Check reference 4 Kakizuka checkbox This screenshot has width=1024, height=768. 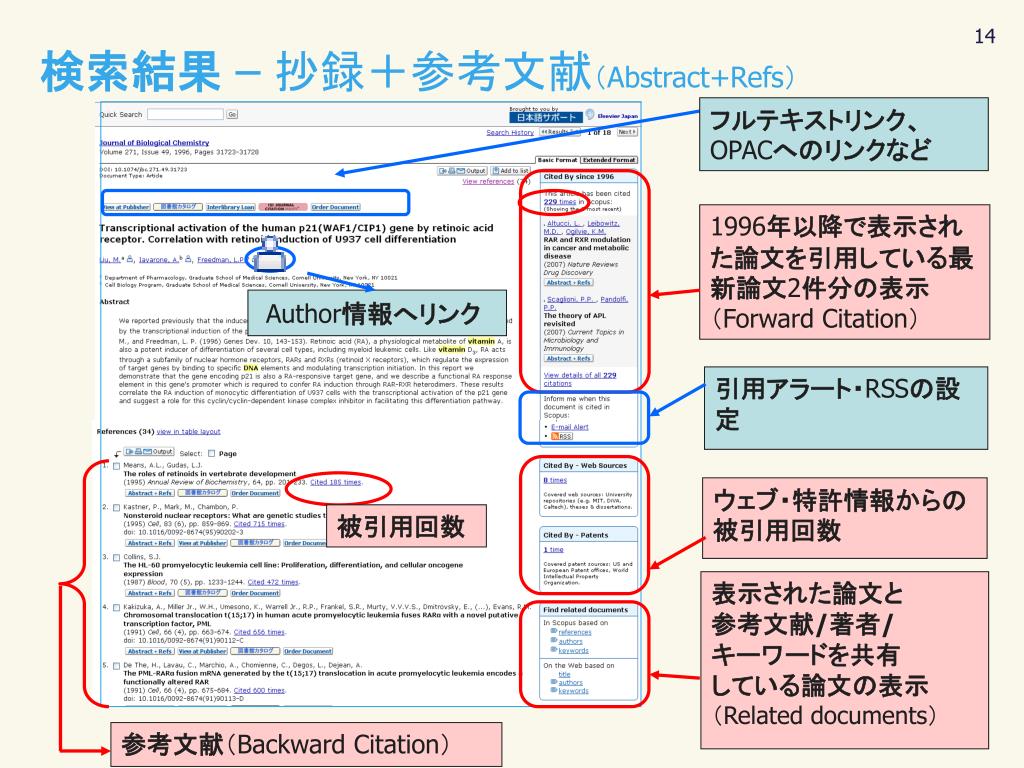click(x=116, y=607)
